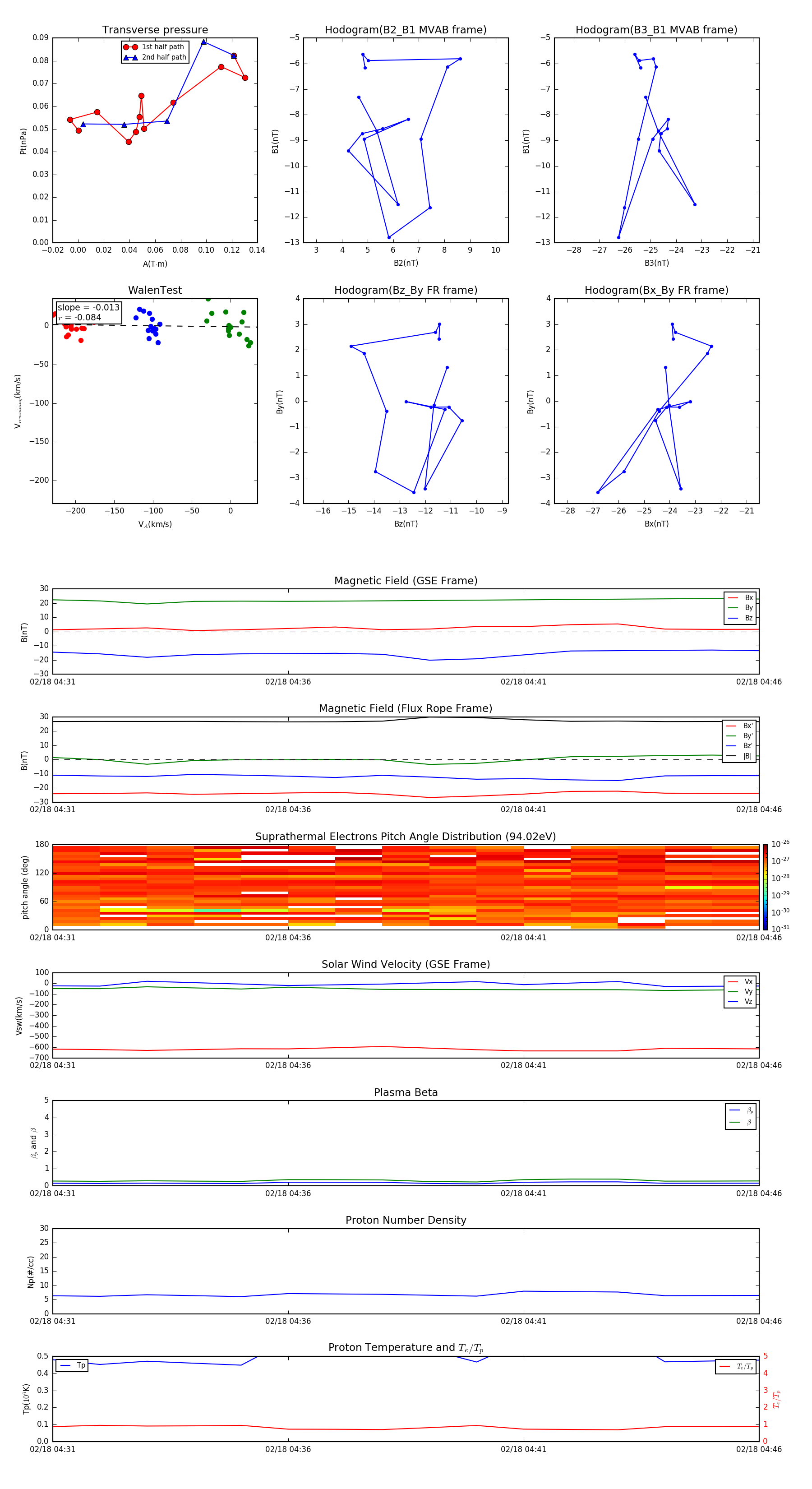
Task: Select the red "Te/Tp" legend entry
Action: 736,1366
